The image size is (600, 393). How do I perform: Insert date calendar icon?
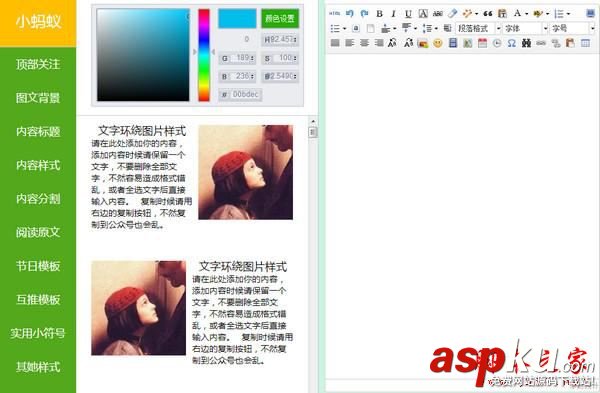pyautogui.click(x=482, y=43)
